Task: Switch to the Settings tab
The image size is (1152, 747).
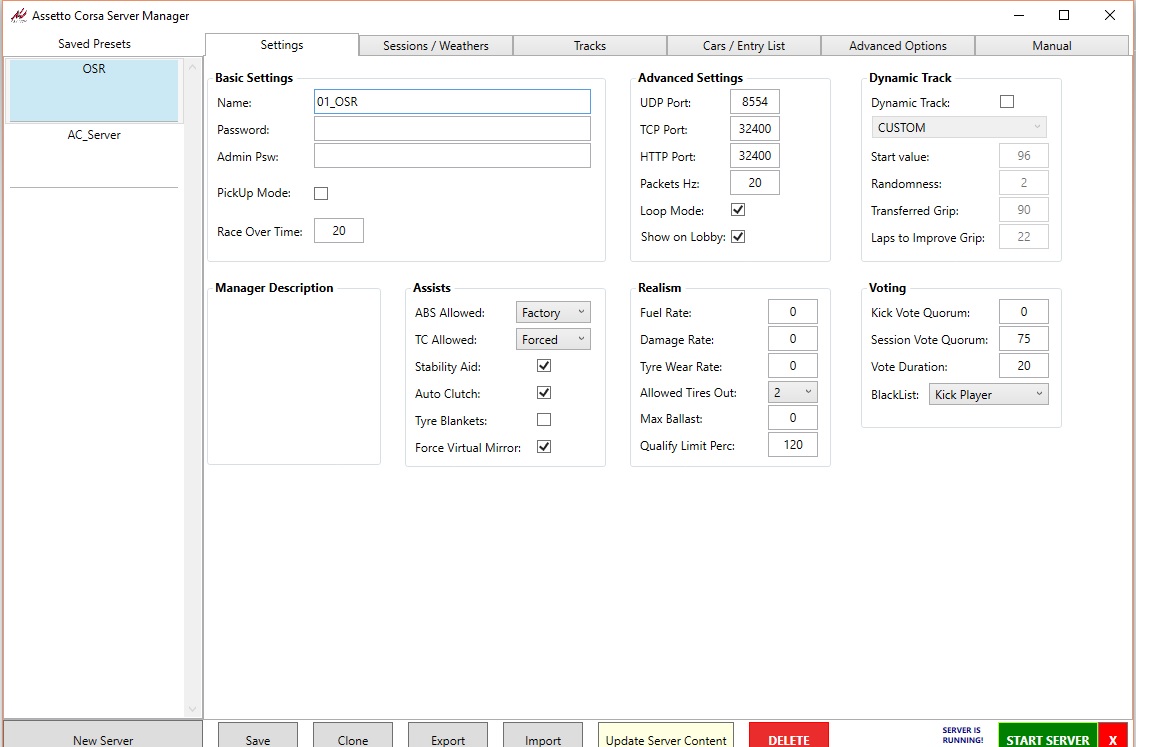Action: point(282,45)
